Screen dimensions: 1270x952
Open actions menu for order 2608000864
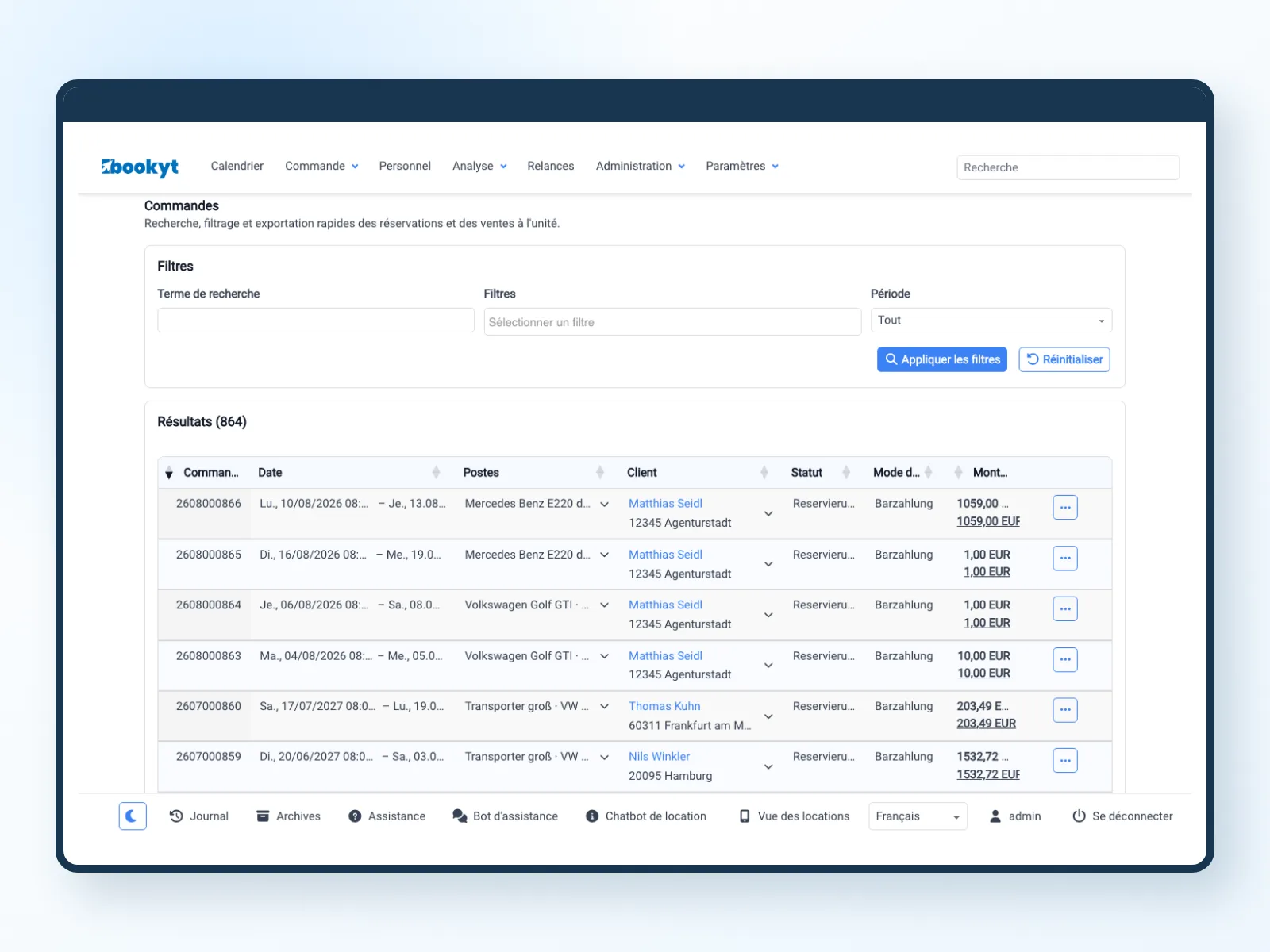click(x=1065, y=608)
